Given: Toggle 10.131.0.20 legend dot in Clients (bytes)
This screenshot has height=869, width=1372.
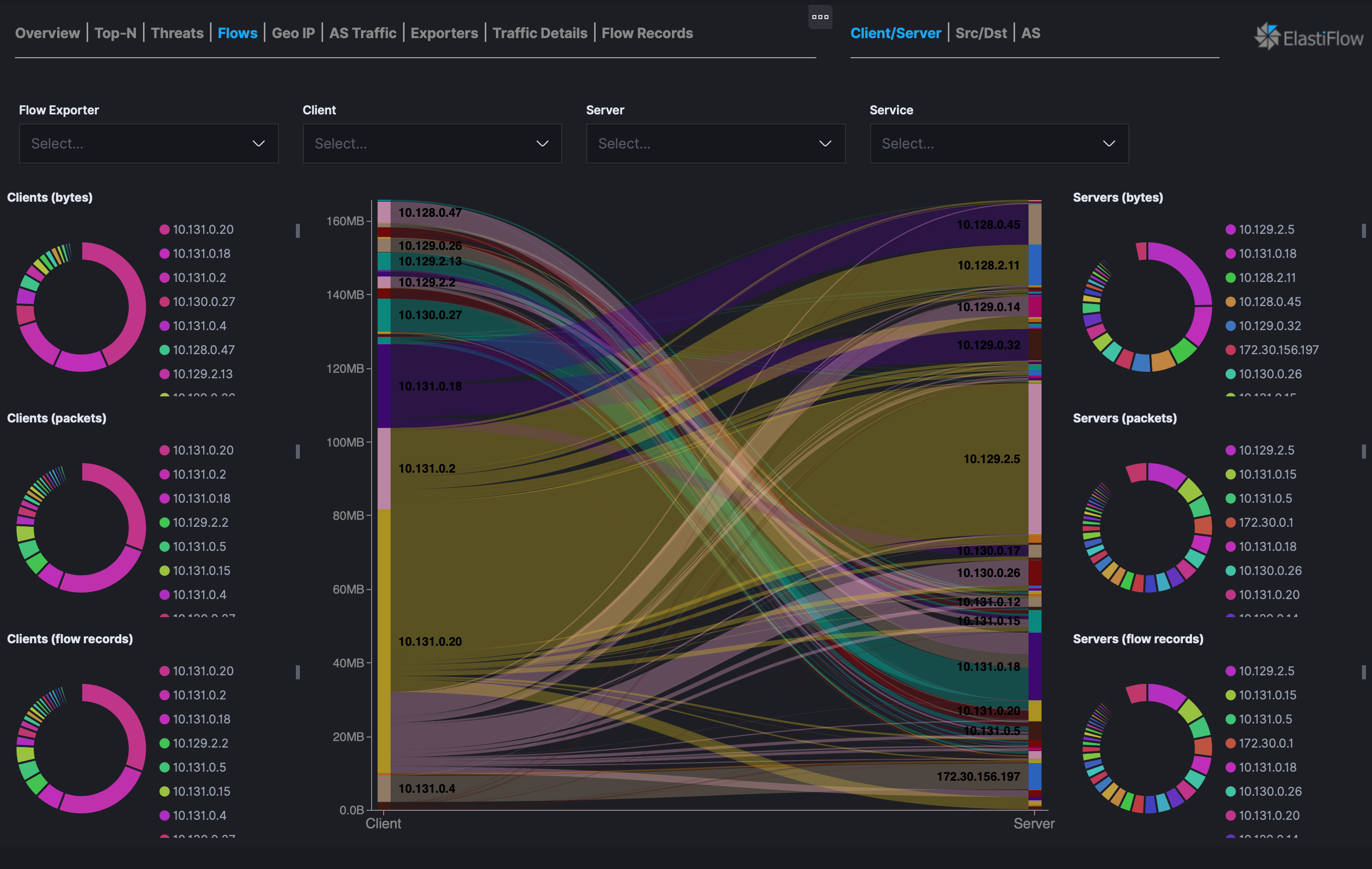Looking at the screenshot, I should pos(164,229).
